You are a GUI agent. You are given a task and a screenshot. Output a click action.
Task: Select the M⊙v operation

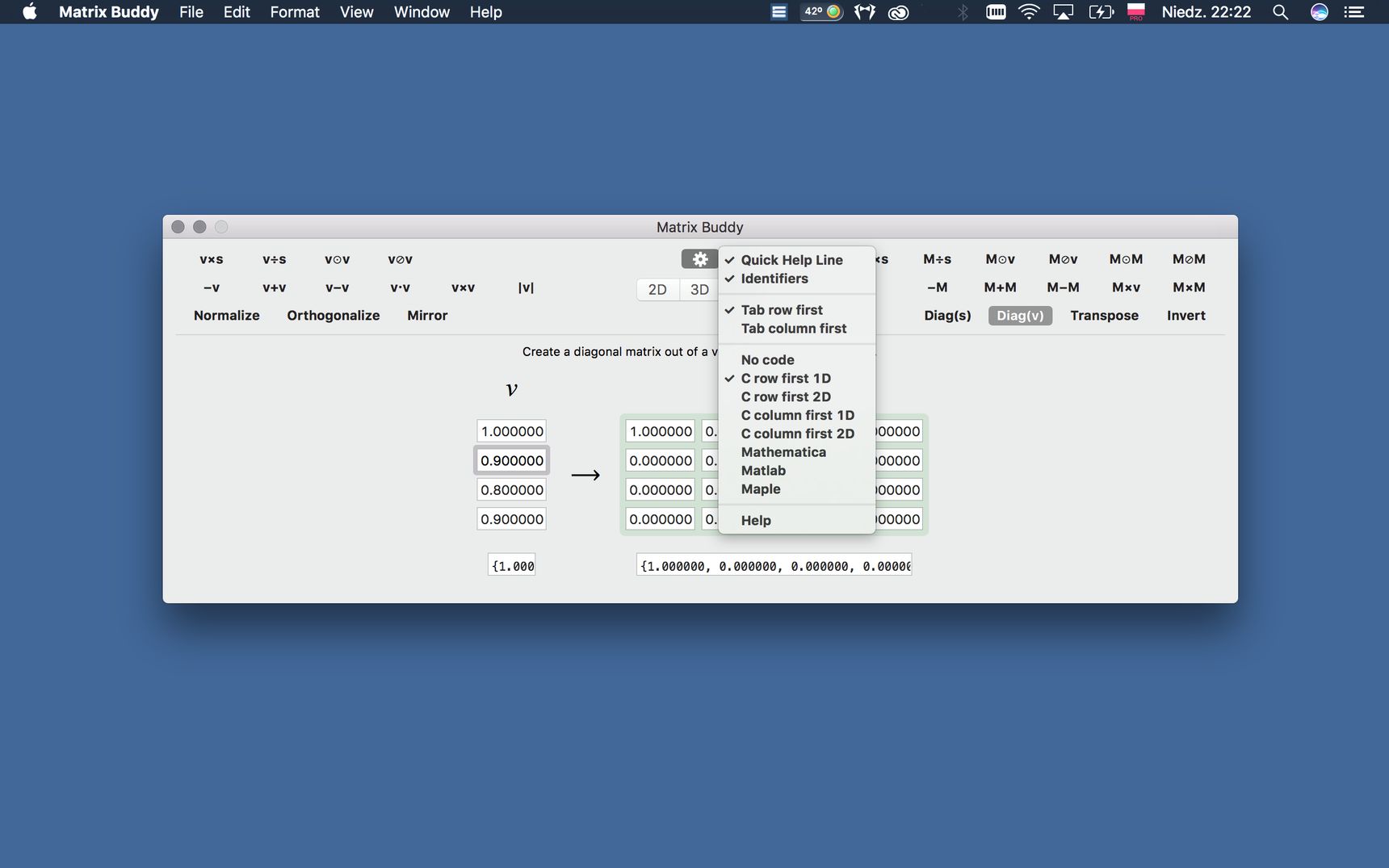pyautogui.click(x=1001, y=259)
